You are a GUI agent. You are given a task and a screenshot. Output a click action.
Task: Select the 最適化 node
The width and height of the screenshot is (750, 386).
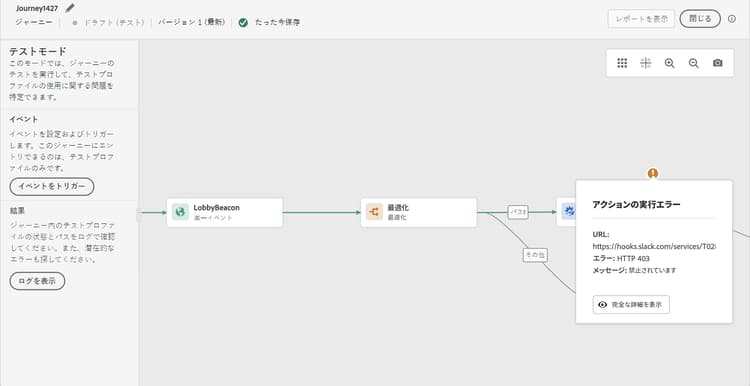419,212
